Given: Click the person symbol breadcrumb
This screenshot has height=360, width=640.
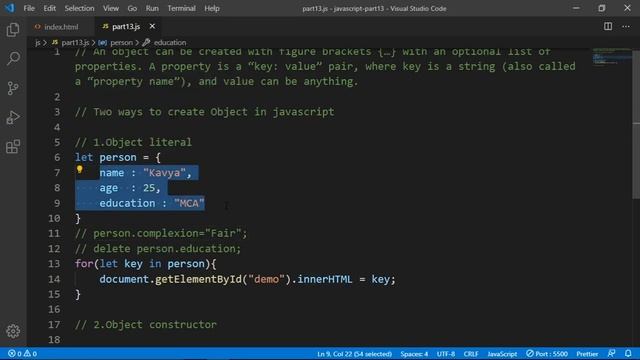Looking at the screenshot, I should tap(121, 42).
